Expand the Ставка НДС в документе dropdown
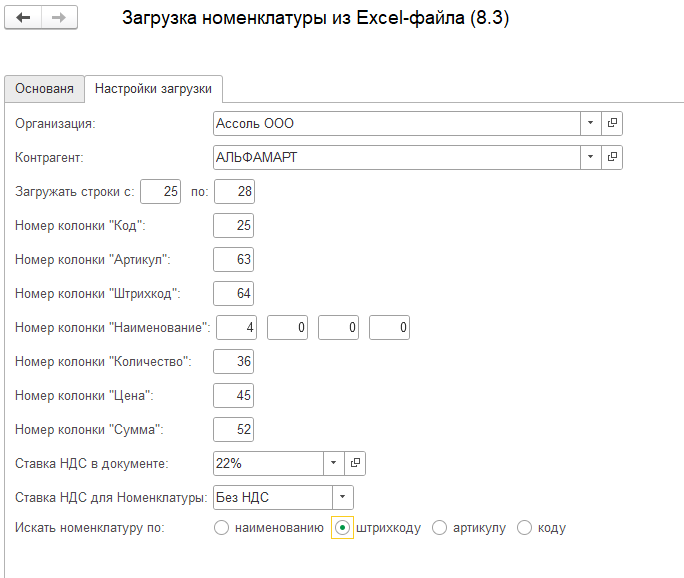684x578 pixels. [x=334, y=463]
